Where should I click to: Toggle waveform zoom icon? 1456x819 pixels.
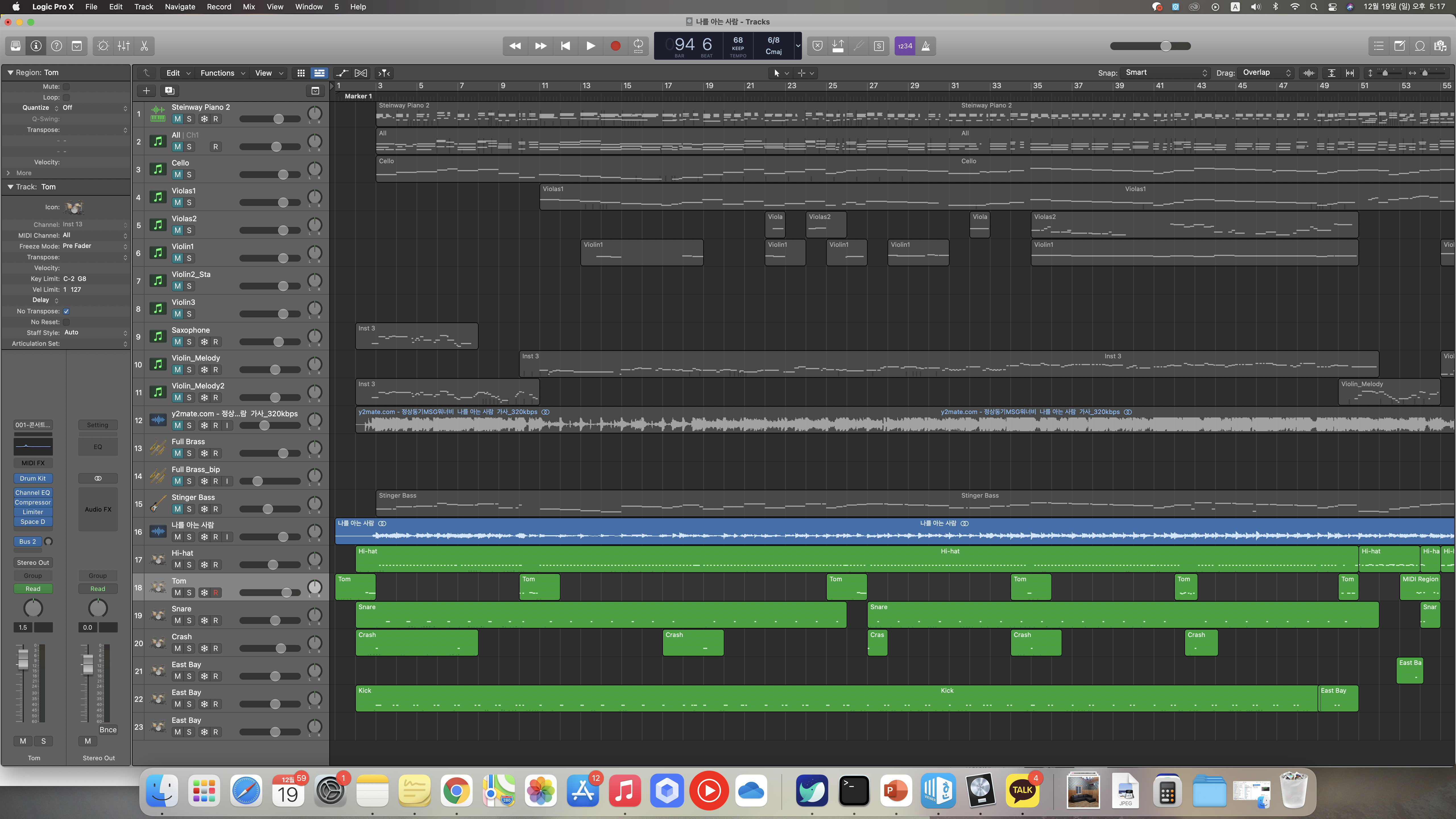(x=1308, y=73)
